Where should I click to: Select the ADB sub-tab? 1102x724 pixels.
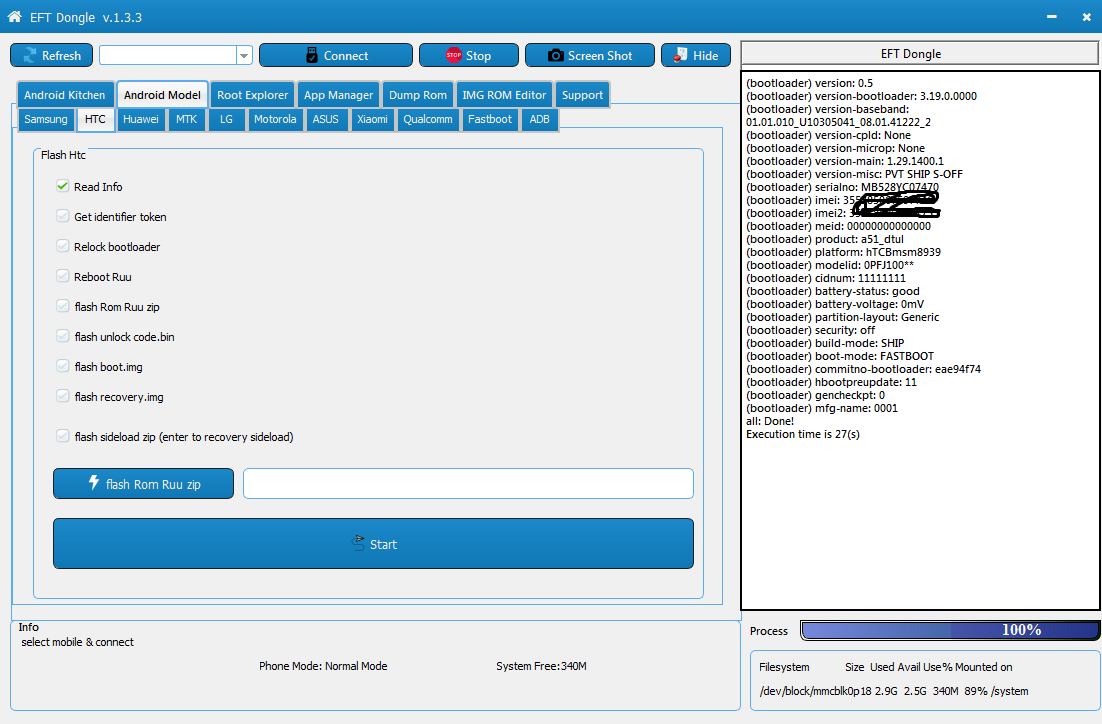(x=540, y=119)
